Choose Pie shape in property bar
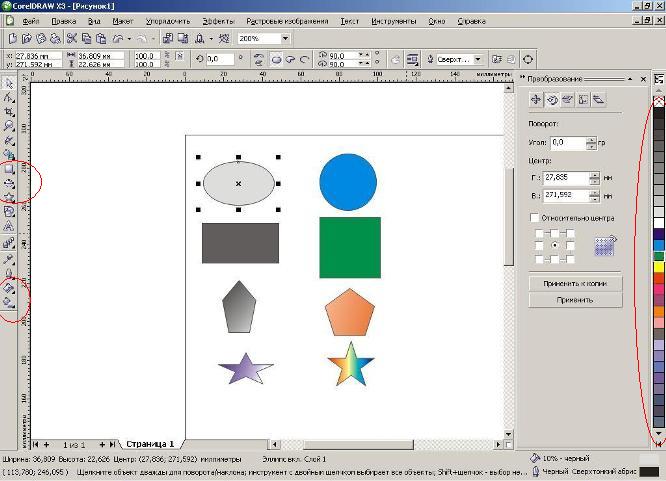Screen dimensions: 666x481 point(290,59)
